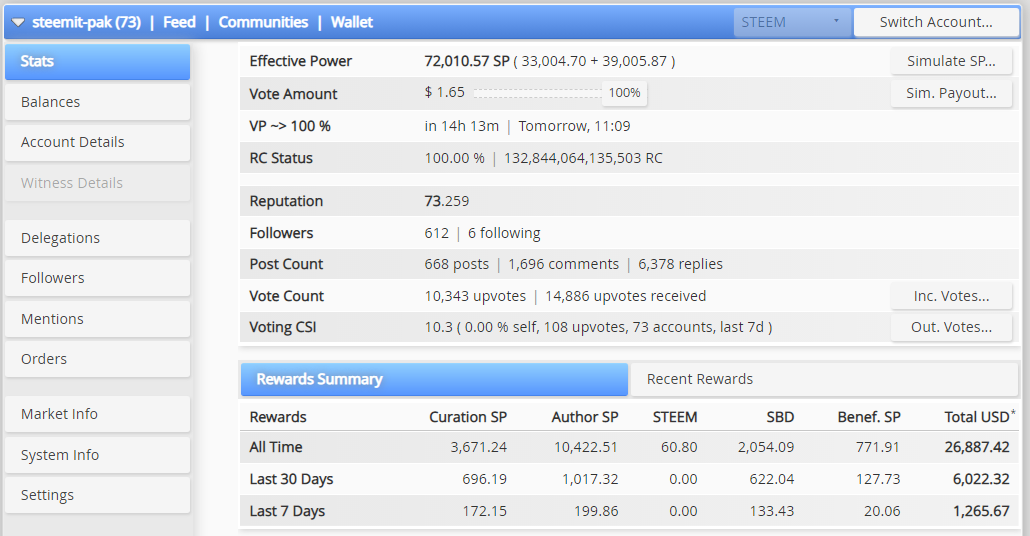
Task: Open the Mentions sidebar tab
Action: click(97, 319)
